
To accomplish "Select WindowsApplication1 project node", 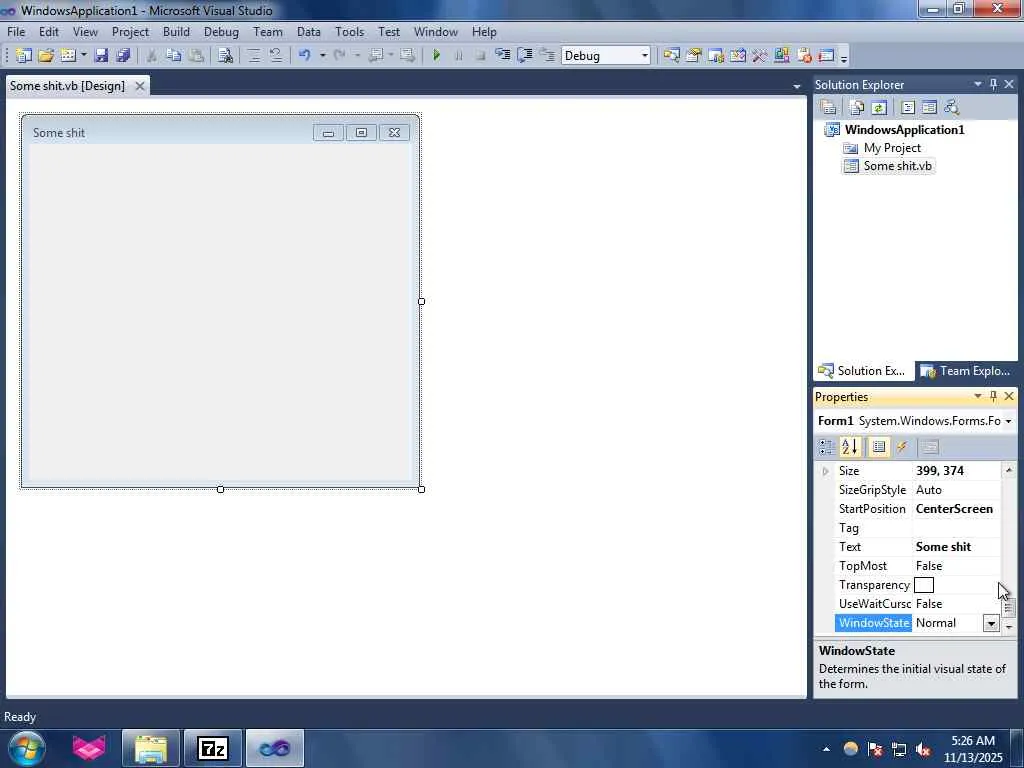I will 904,129.
